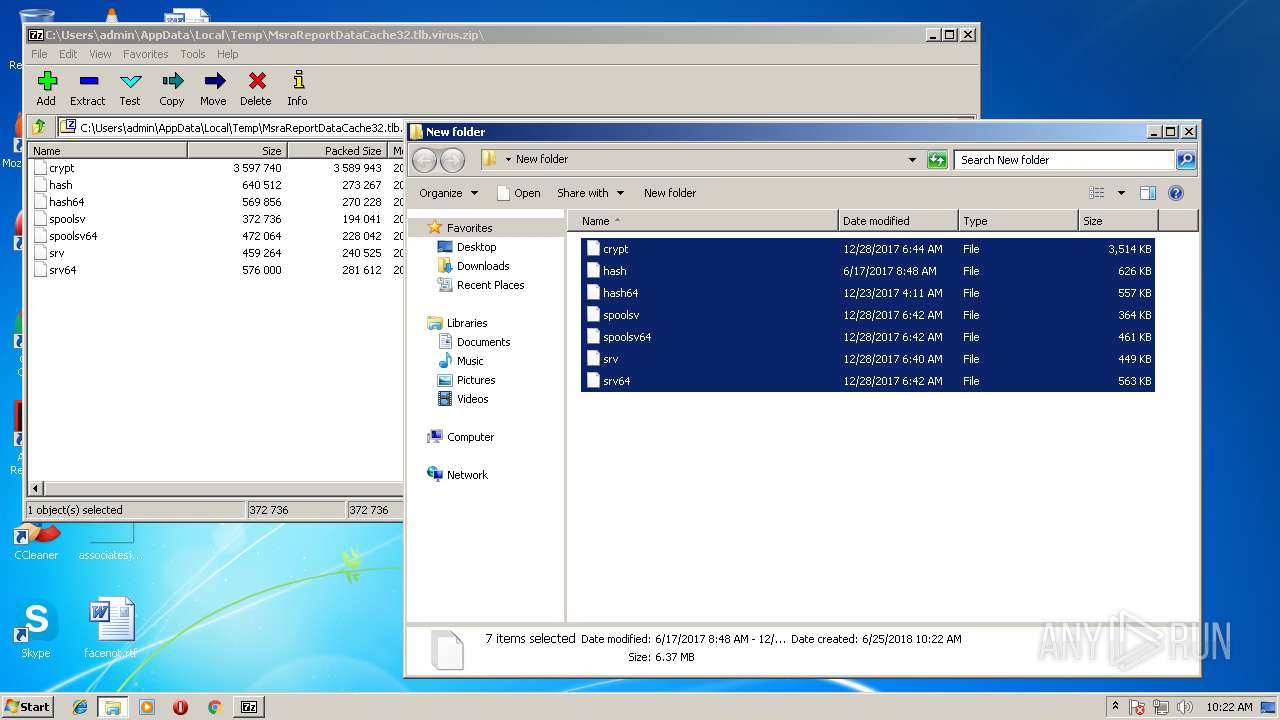Open Help menu in 7-Zip
Image resolution: width=1280 pixels, height=720 pixels.
coord(228,54)
